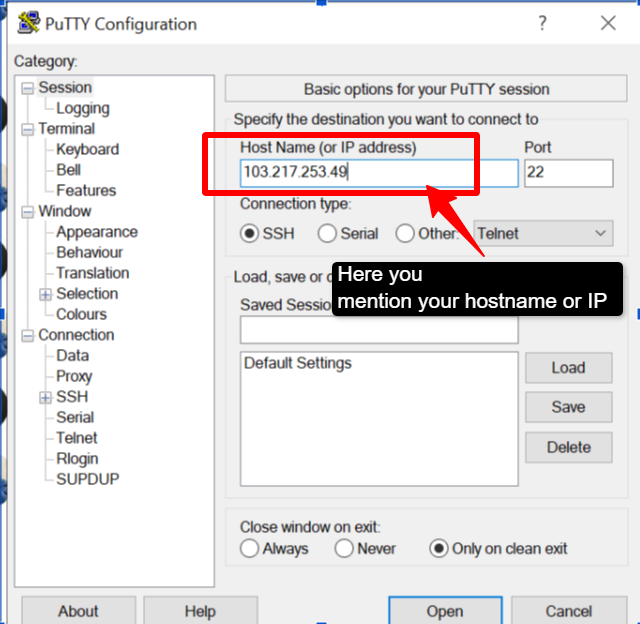
Task: Collapse the Session tree node
Action: 27,88
